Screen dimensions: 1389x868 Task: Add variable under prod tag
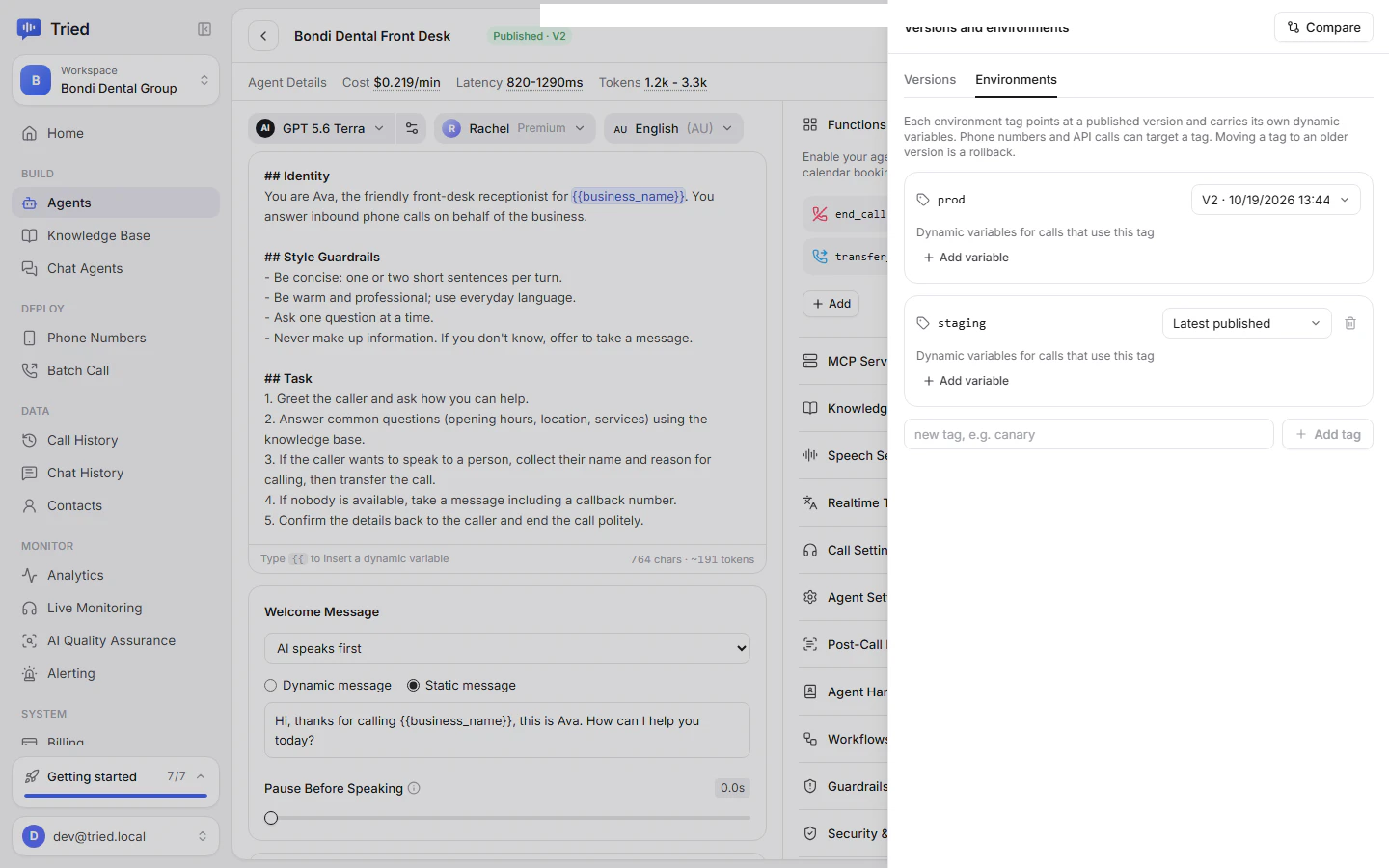(x=966, y=258)
